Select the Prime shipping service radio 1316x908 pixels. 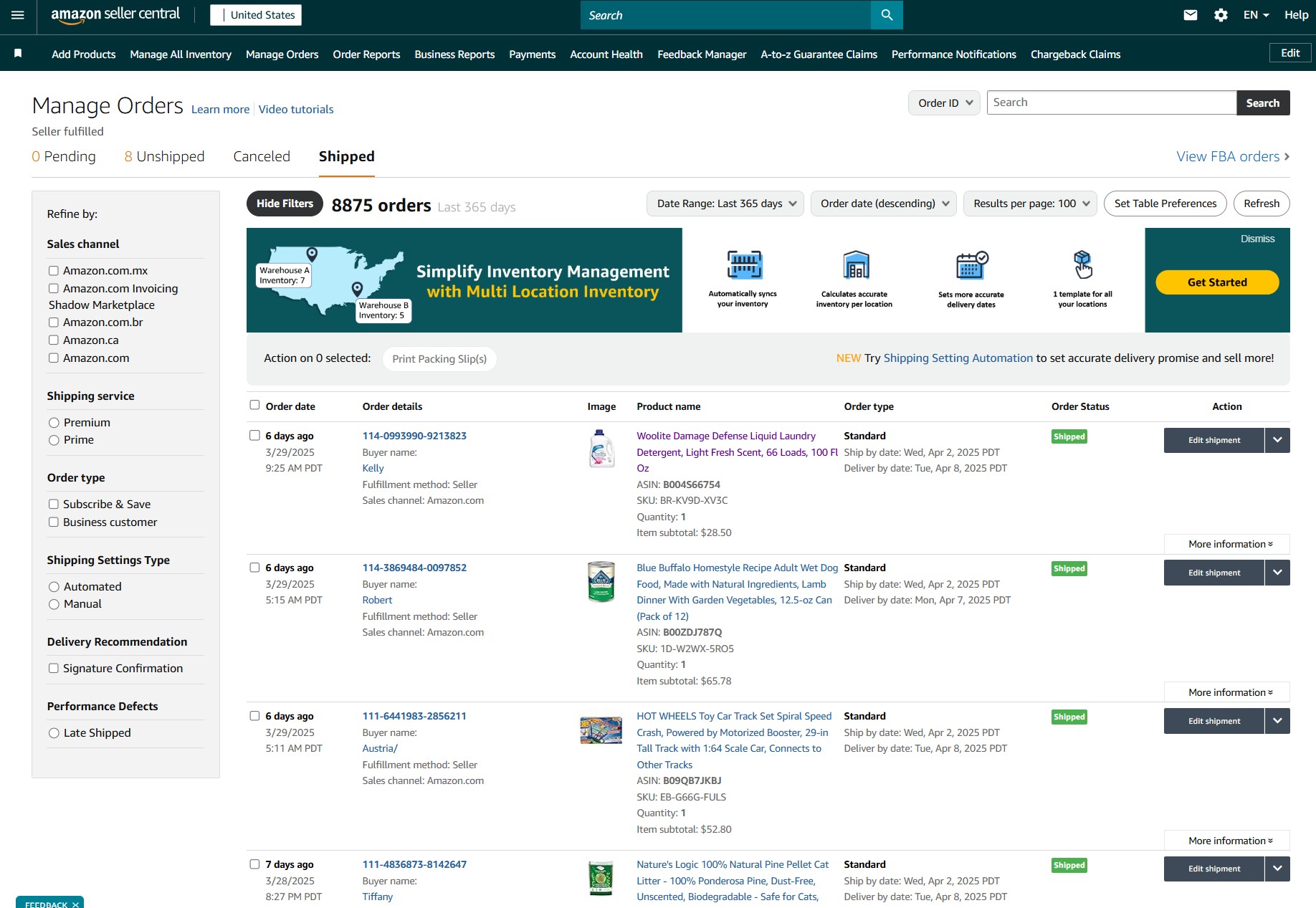click(54, 440)
